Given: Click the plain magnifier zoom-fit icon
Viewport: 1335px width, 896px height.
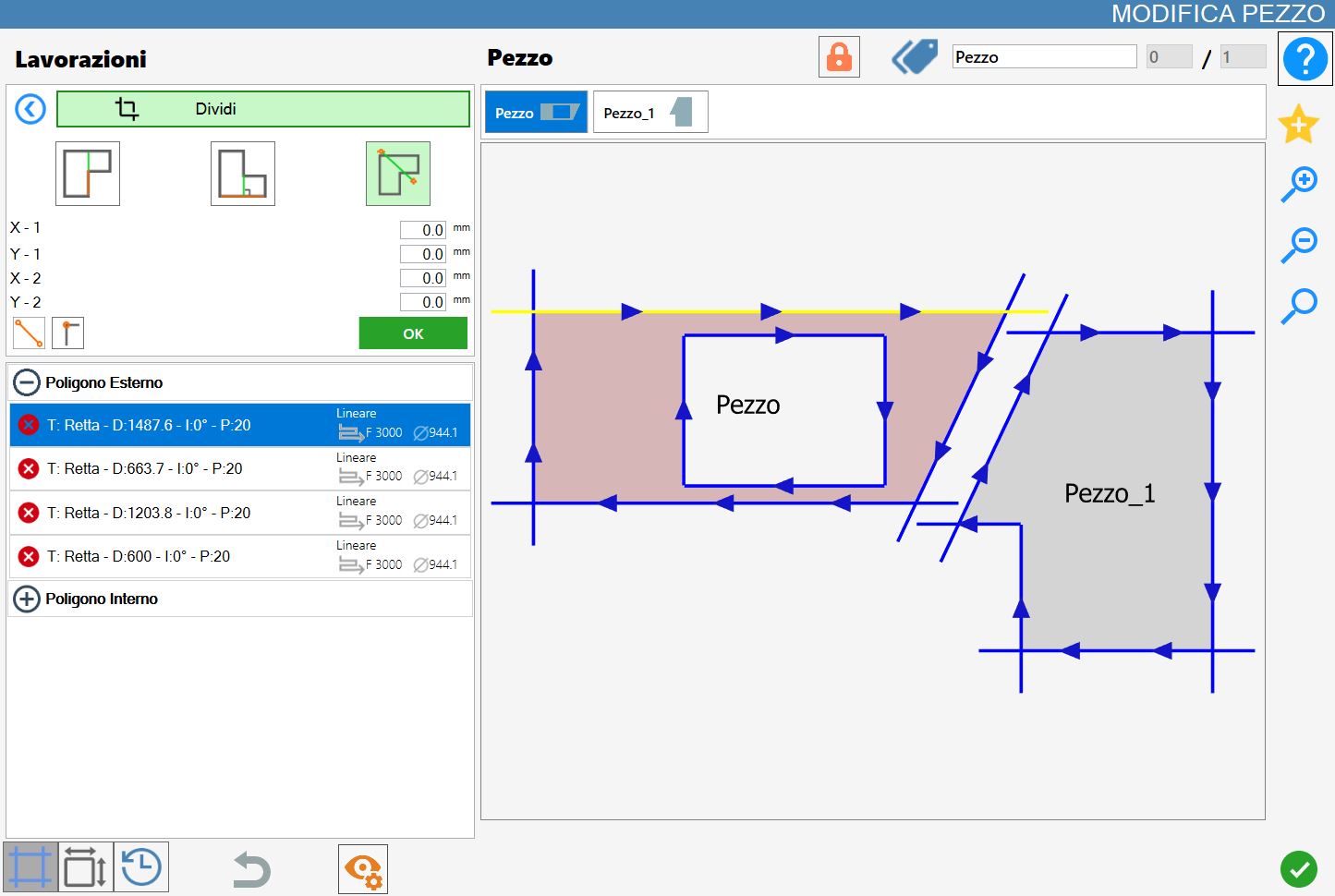Looking at the screenshot, I should click(x=1298, y=306).
